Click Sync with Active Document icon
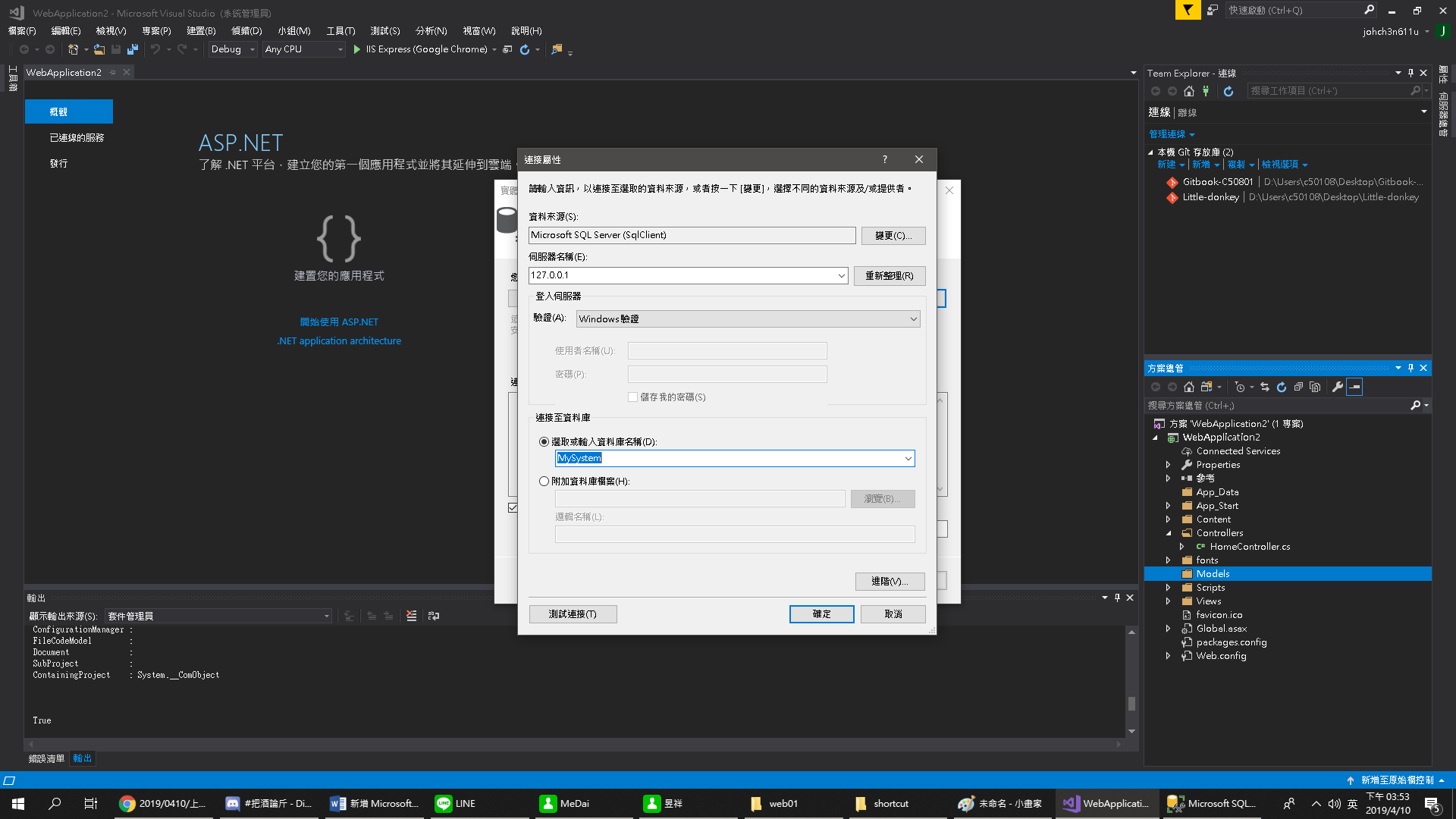The height and width of the screenshot is (819, 1456). (1265, 387)
